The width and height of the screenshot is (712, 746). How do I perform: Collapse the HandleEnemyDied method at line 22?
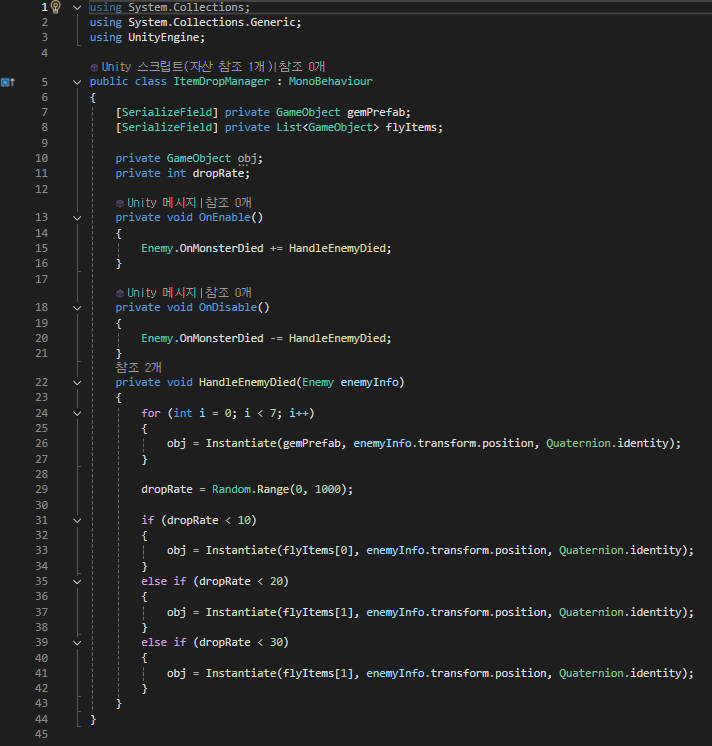click(x=77, y=383)
